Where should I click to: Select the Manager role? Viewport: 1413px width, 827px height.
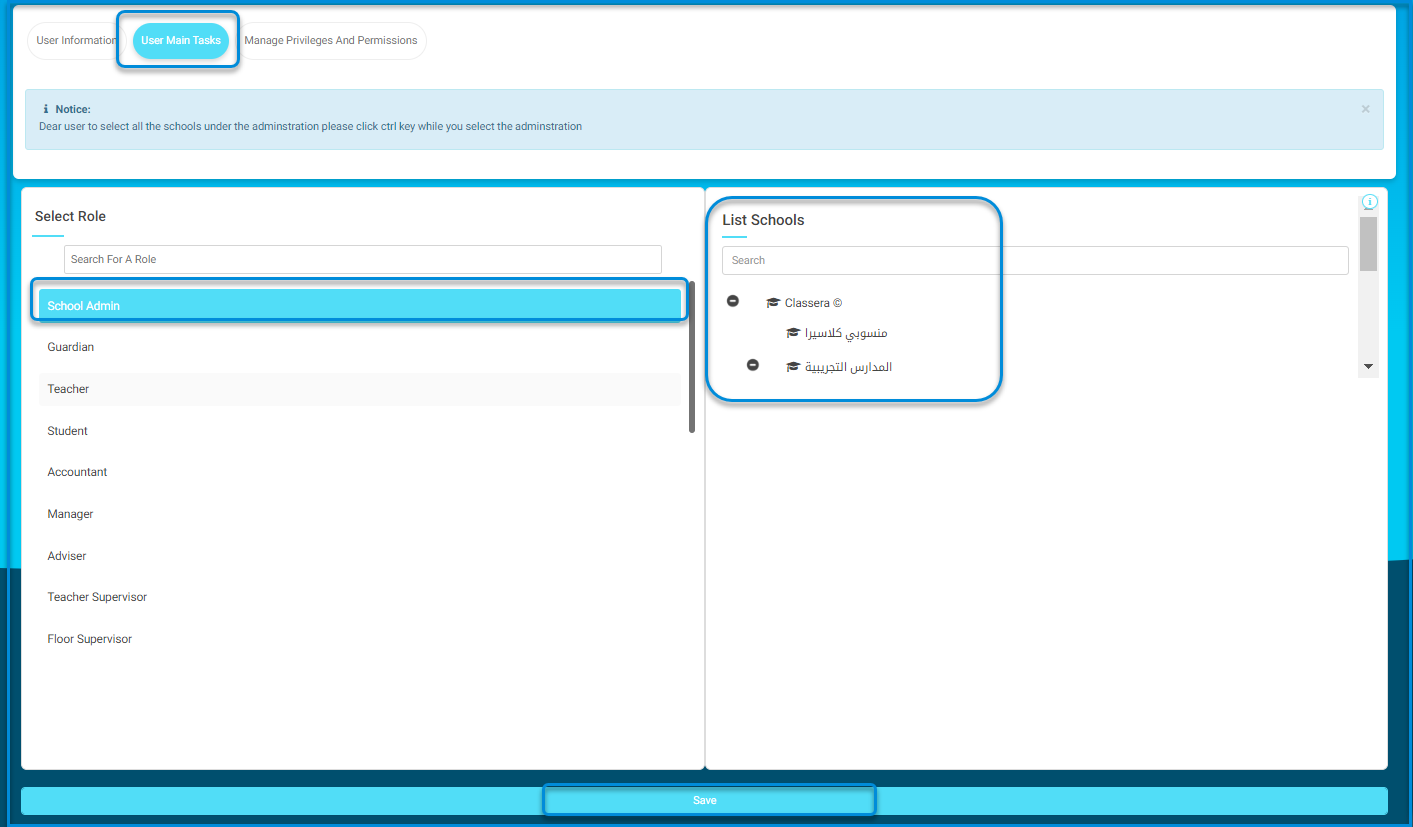pos(360,514)
